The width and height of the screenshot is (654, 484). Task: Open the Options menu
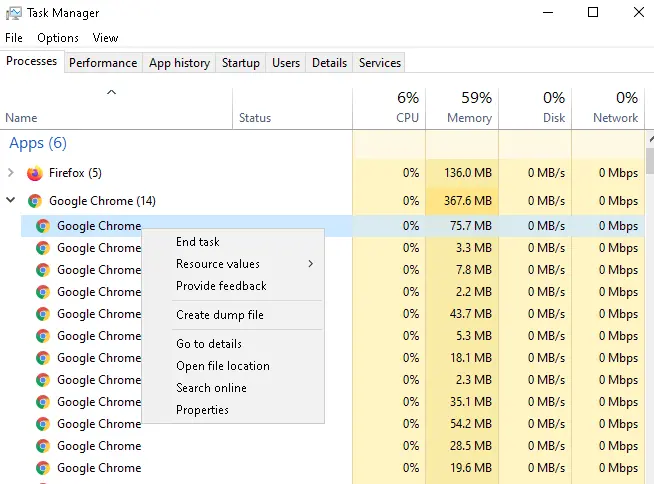[58, 38]
